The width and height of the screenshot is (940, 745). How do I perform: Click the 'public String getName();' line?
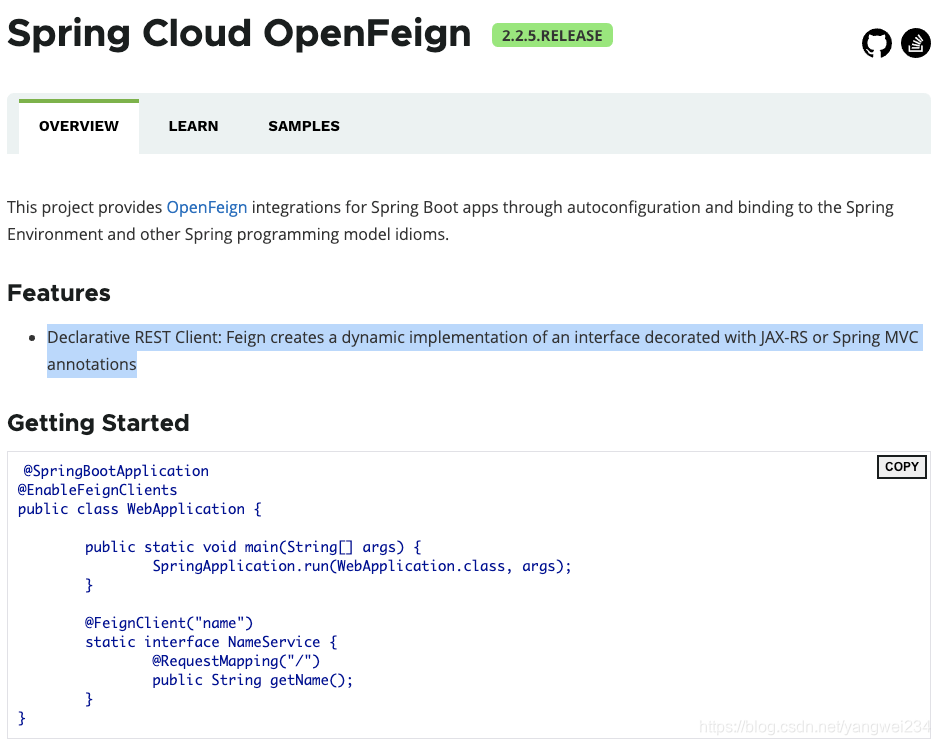point(252,680)
